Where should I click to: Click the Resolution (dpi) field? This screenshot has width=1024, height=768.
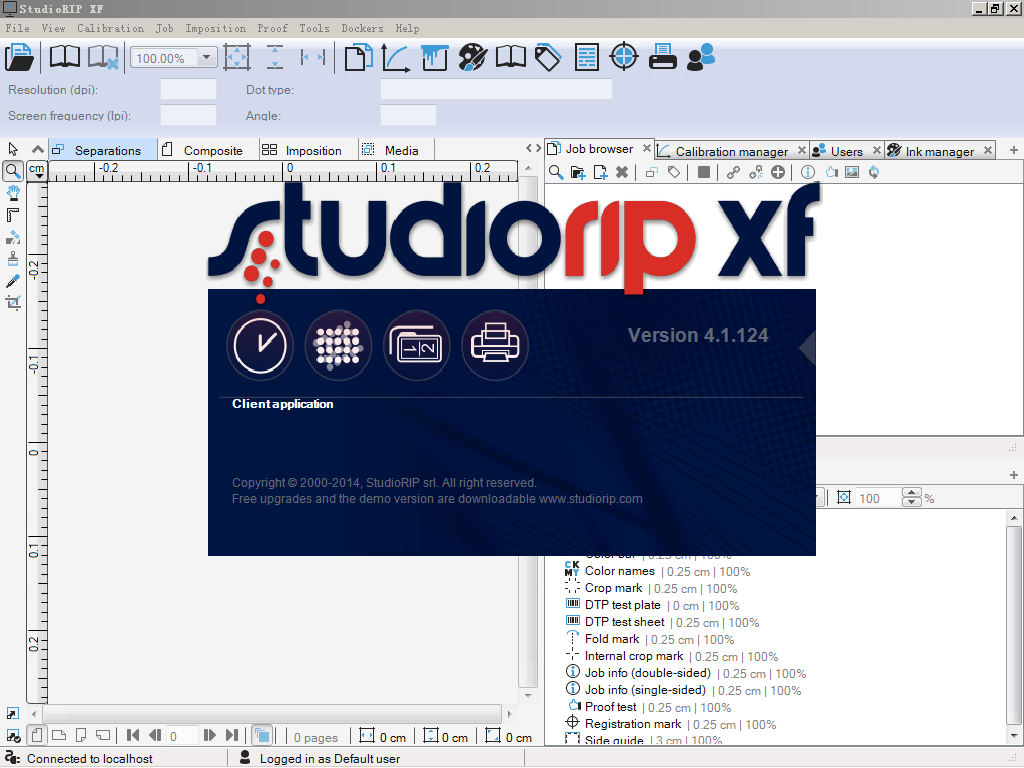tap(188, 89)
